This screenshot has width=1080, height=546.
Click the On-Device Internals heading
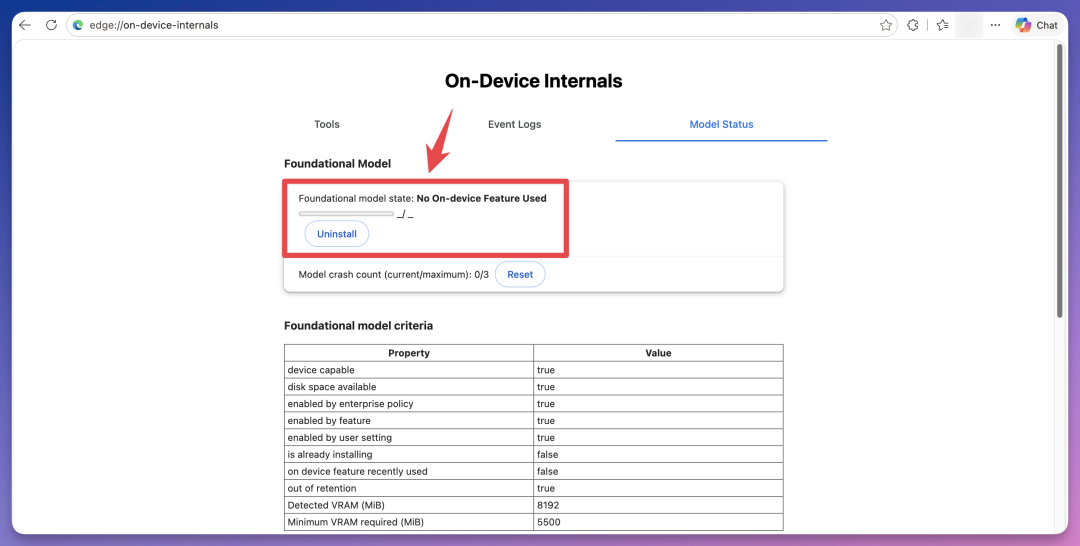pos(534,81)
